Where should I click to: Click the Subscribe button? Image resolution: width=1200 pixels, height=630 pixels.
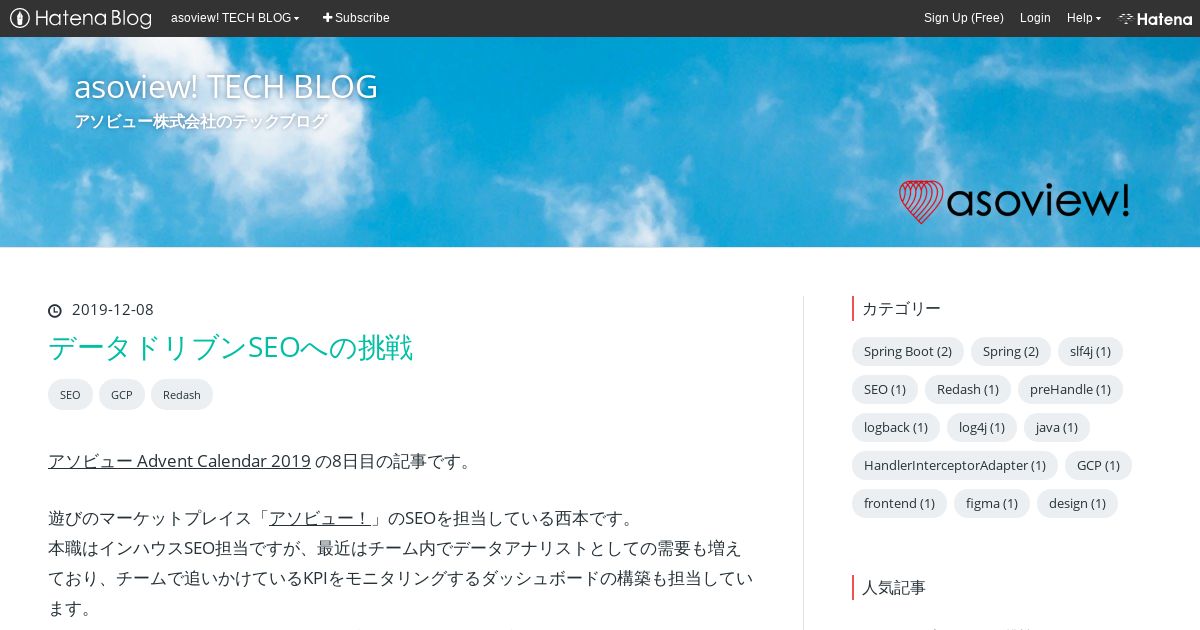tap(356, 18)
